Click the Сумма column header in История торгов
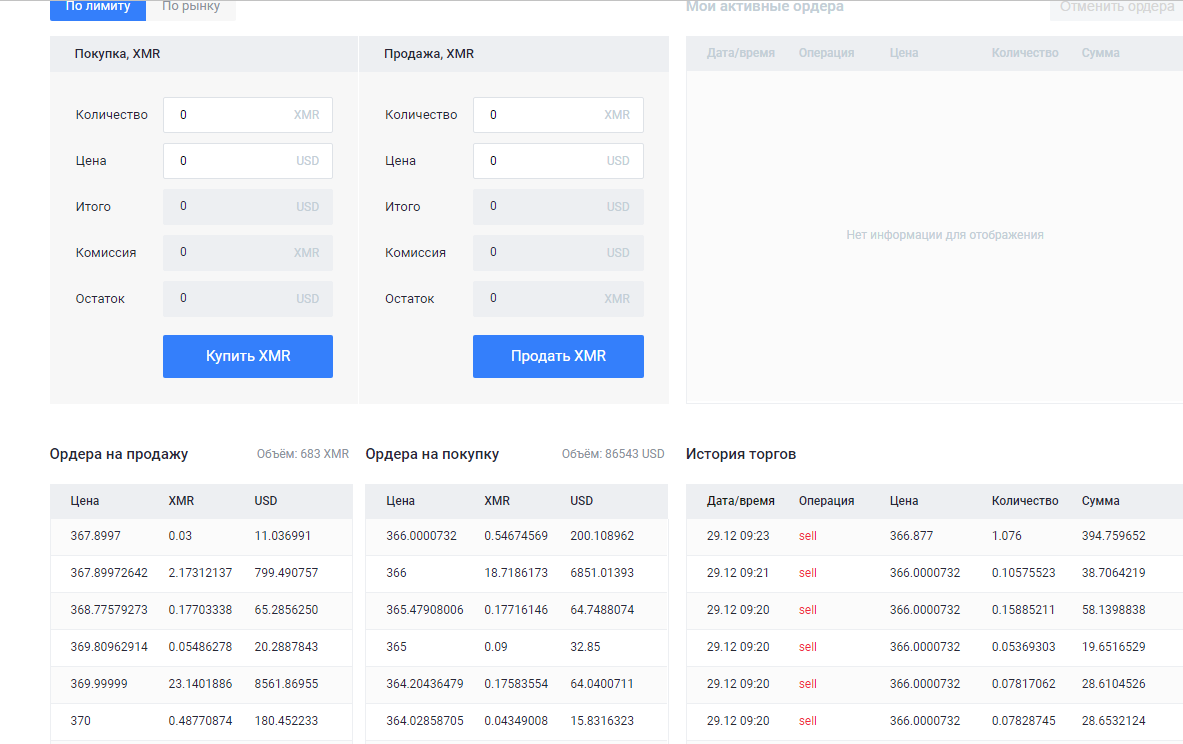The image size is (1183, 744). [x=1100, y=501]
